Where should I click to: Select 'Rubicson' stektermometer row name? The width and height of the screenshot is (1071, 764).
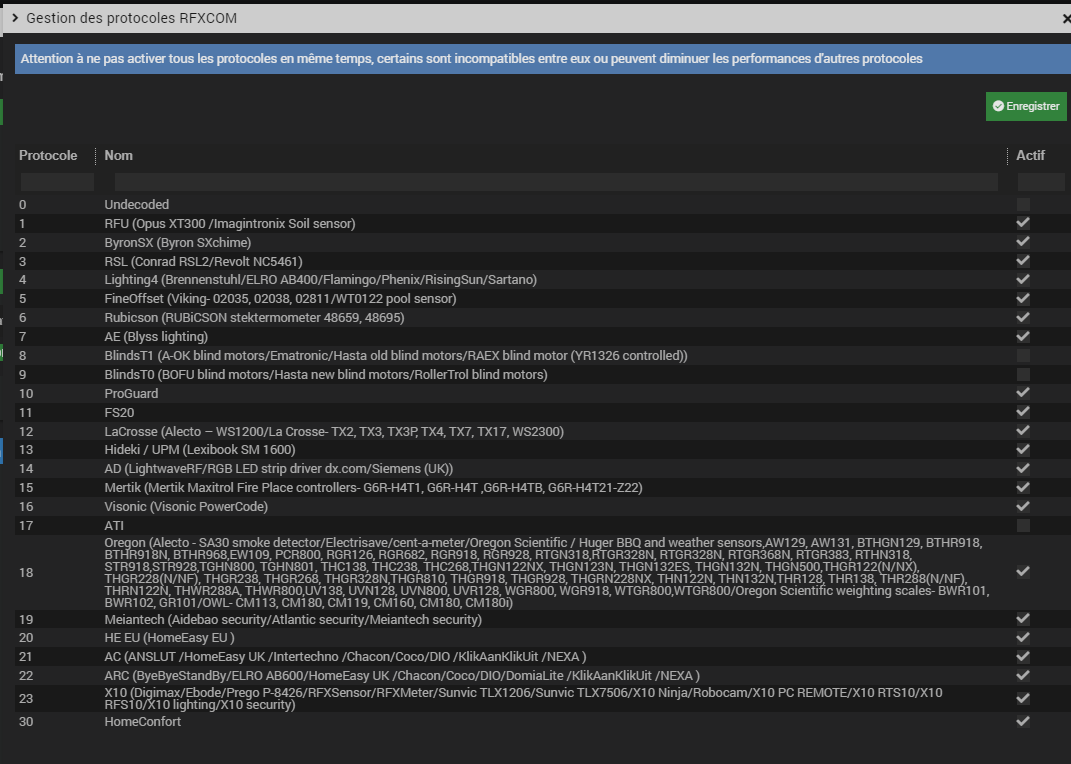[254, 317]
